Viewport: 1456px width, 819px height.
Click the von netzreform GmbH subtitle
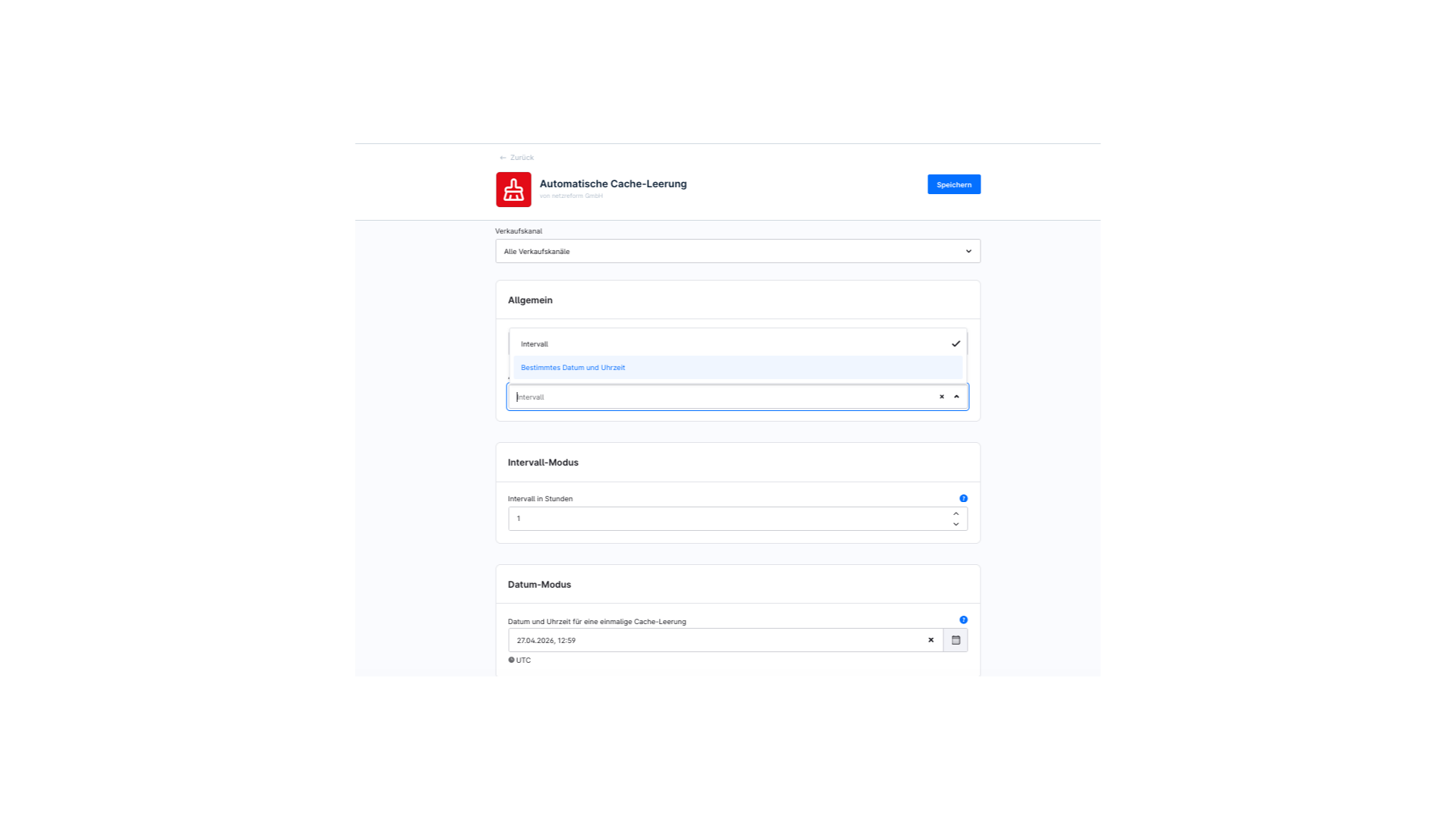click(571, 196)
